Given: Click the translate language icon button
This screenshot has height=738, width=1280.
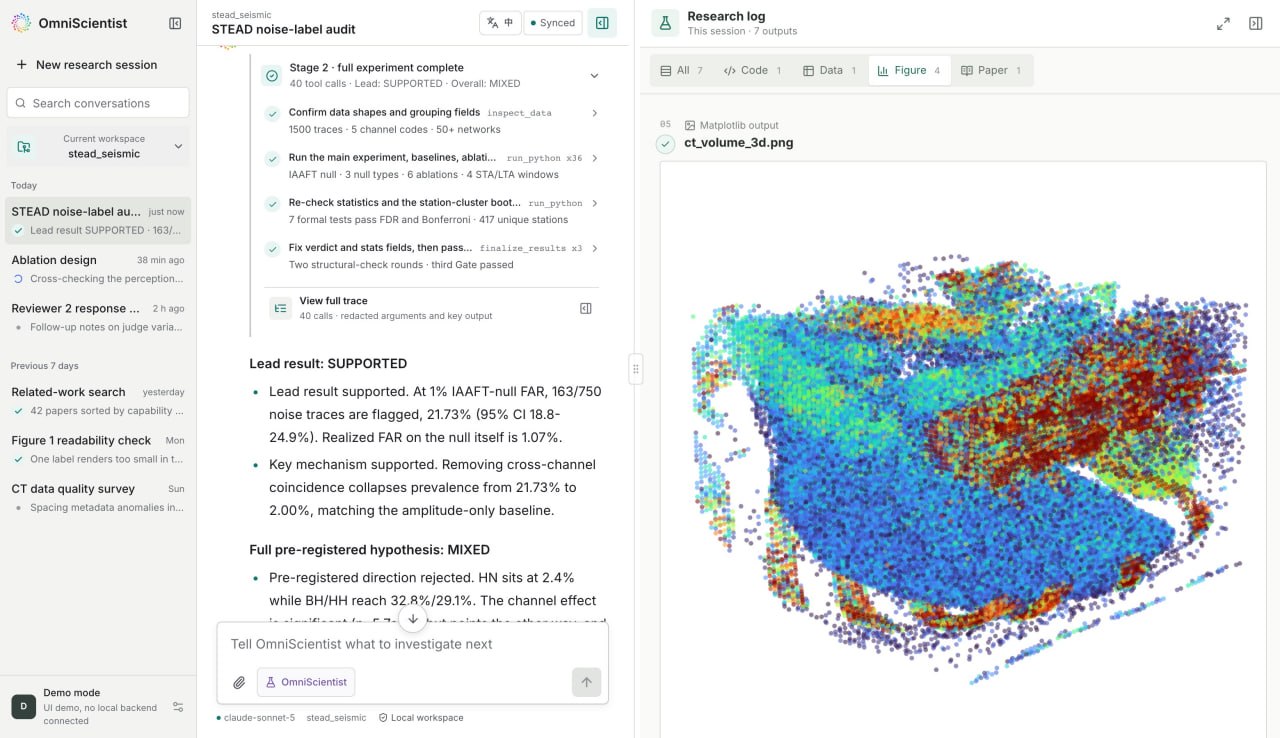Looking at the screenshot, I should [x=500, y=23].
